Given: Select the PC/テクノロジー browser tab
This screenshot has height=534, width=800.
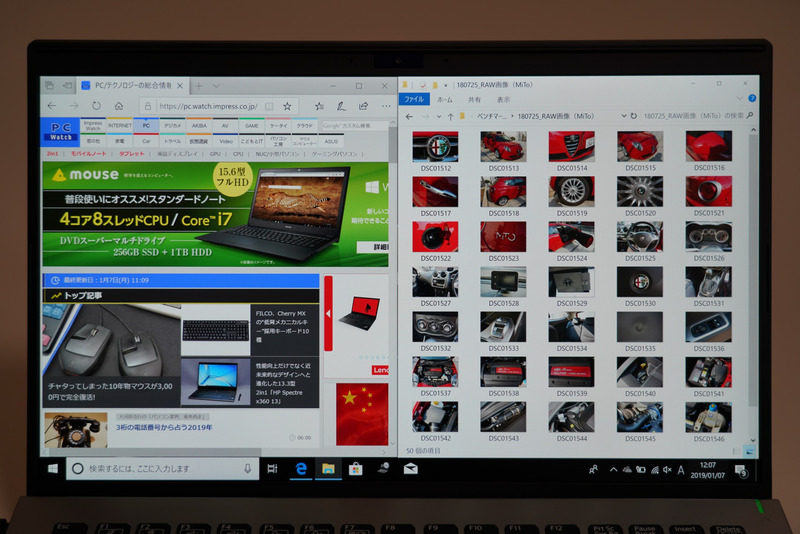Looking at the screenshot, I should click(132, 86).
